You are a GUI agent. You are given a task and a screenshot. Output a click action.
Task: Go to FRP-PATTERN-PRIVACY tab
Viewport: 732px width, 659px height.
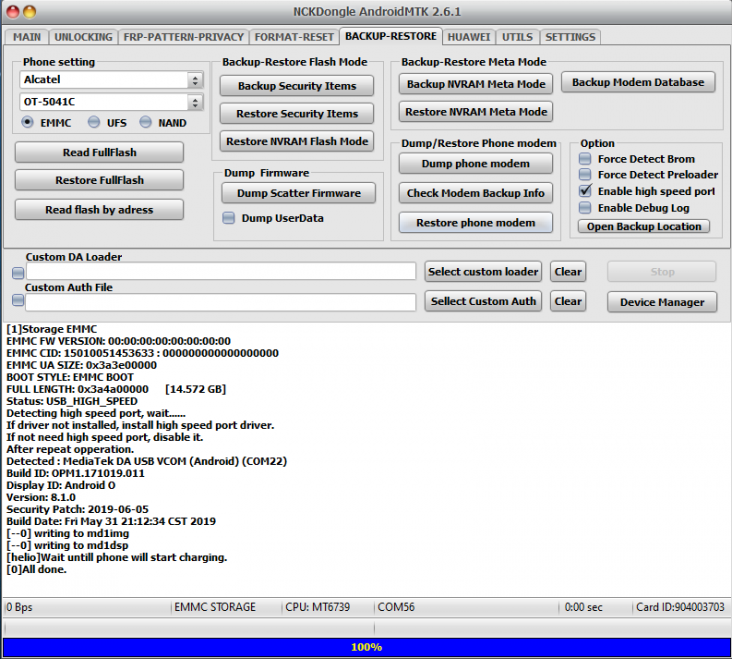pos(183,37)
